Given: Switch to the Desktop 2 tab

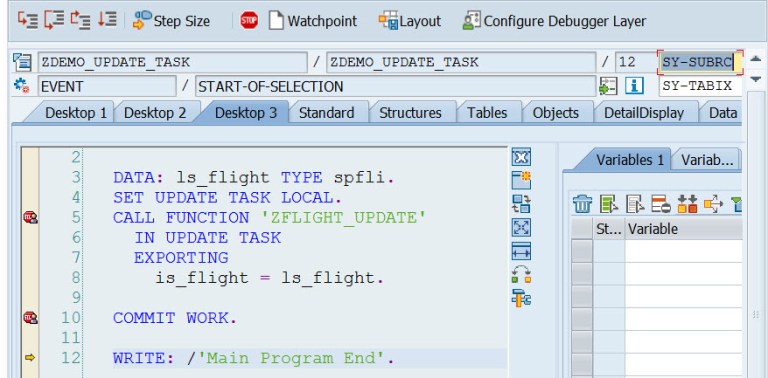Looking at the screenshot, I should pyautogui.click(x=155, y=113).
